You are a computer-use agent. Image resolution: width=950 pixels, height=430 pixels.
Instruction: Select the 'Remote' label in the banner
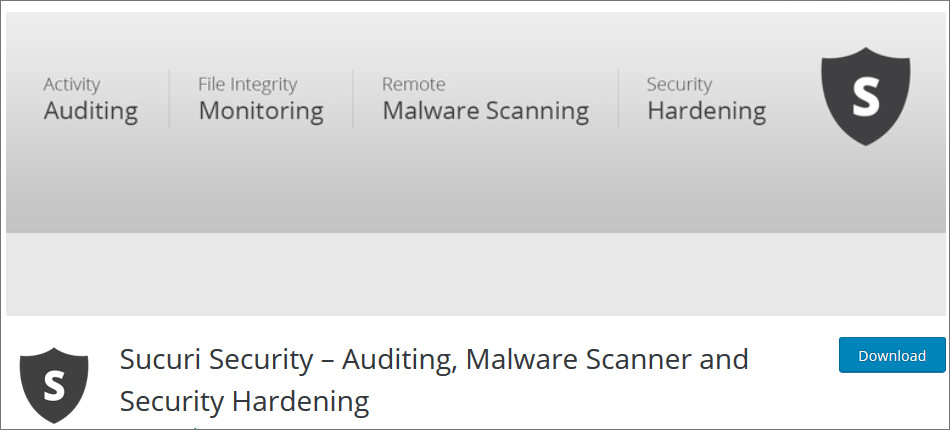pyautogui.click(x=413, y=84)
